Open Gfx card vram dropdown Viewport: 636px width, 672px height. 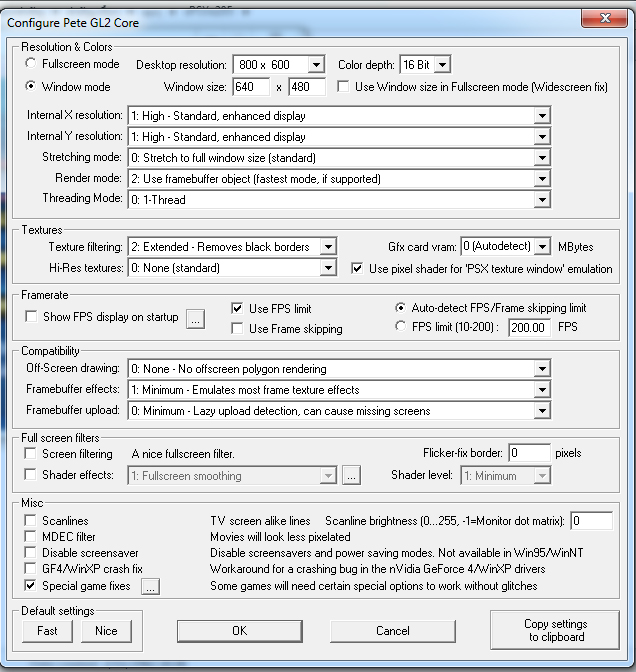click(x=506, y=246)
